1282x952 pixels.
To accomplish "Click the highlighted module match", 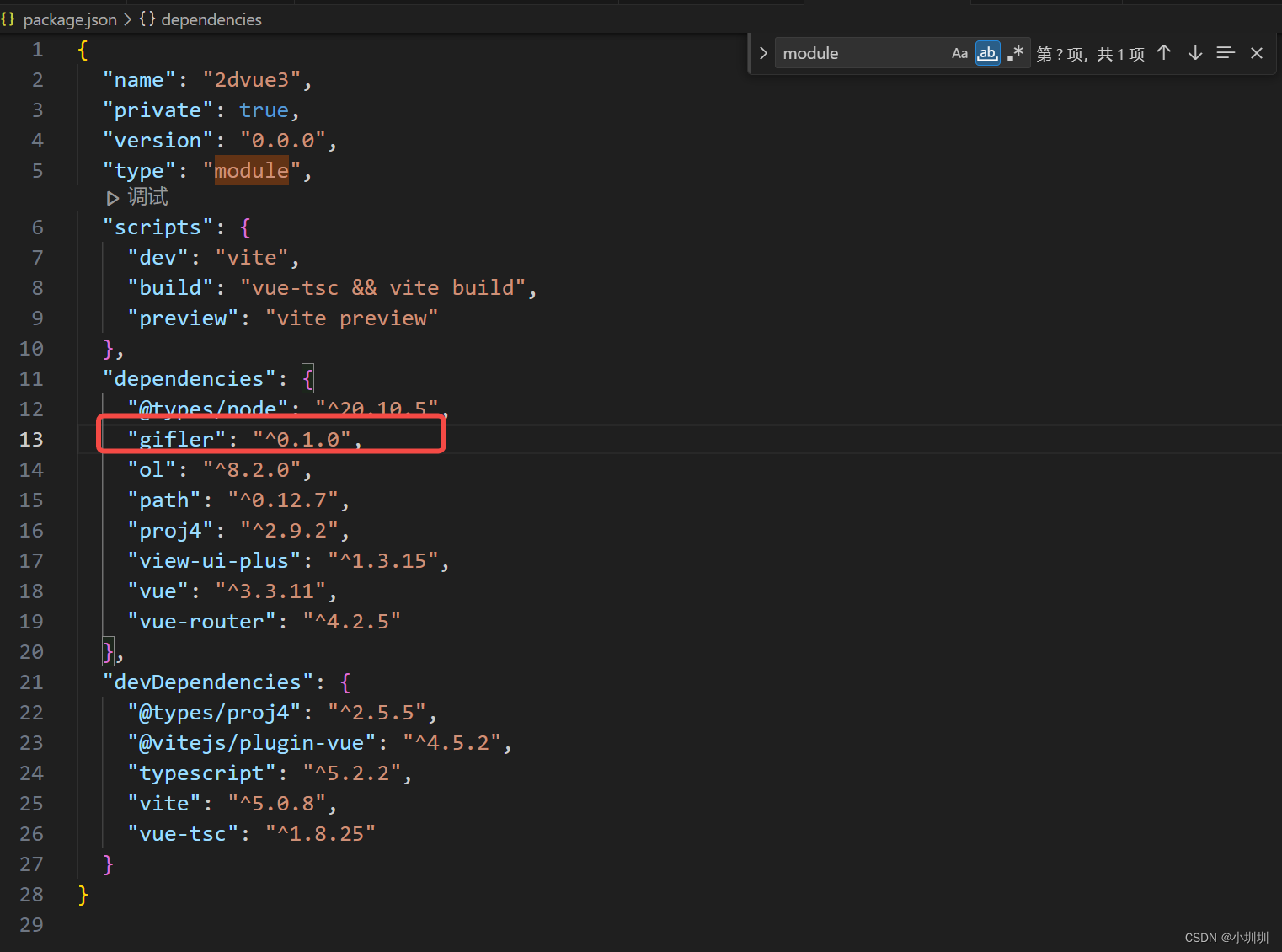I will (x=252, y=171).
